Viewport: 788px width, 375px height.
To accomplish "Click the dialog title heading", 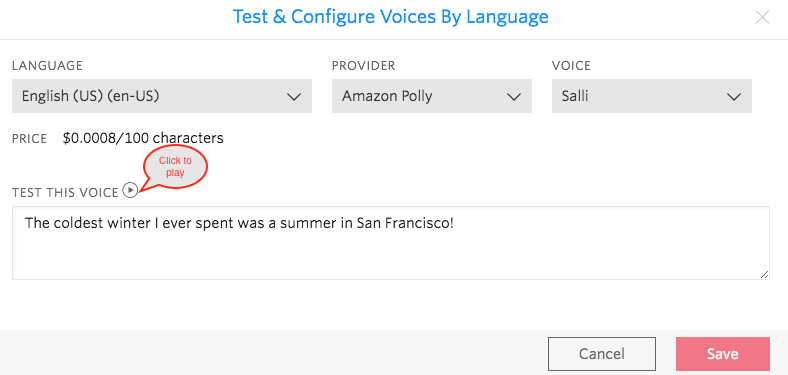I will tap(390, 17).
